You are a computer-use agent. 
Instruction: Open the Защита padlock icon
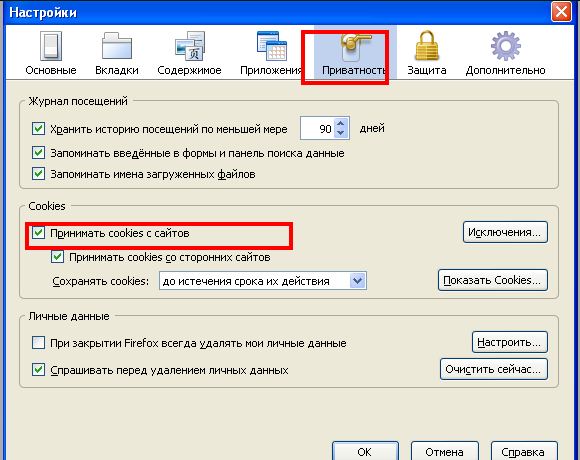[426, 46]
